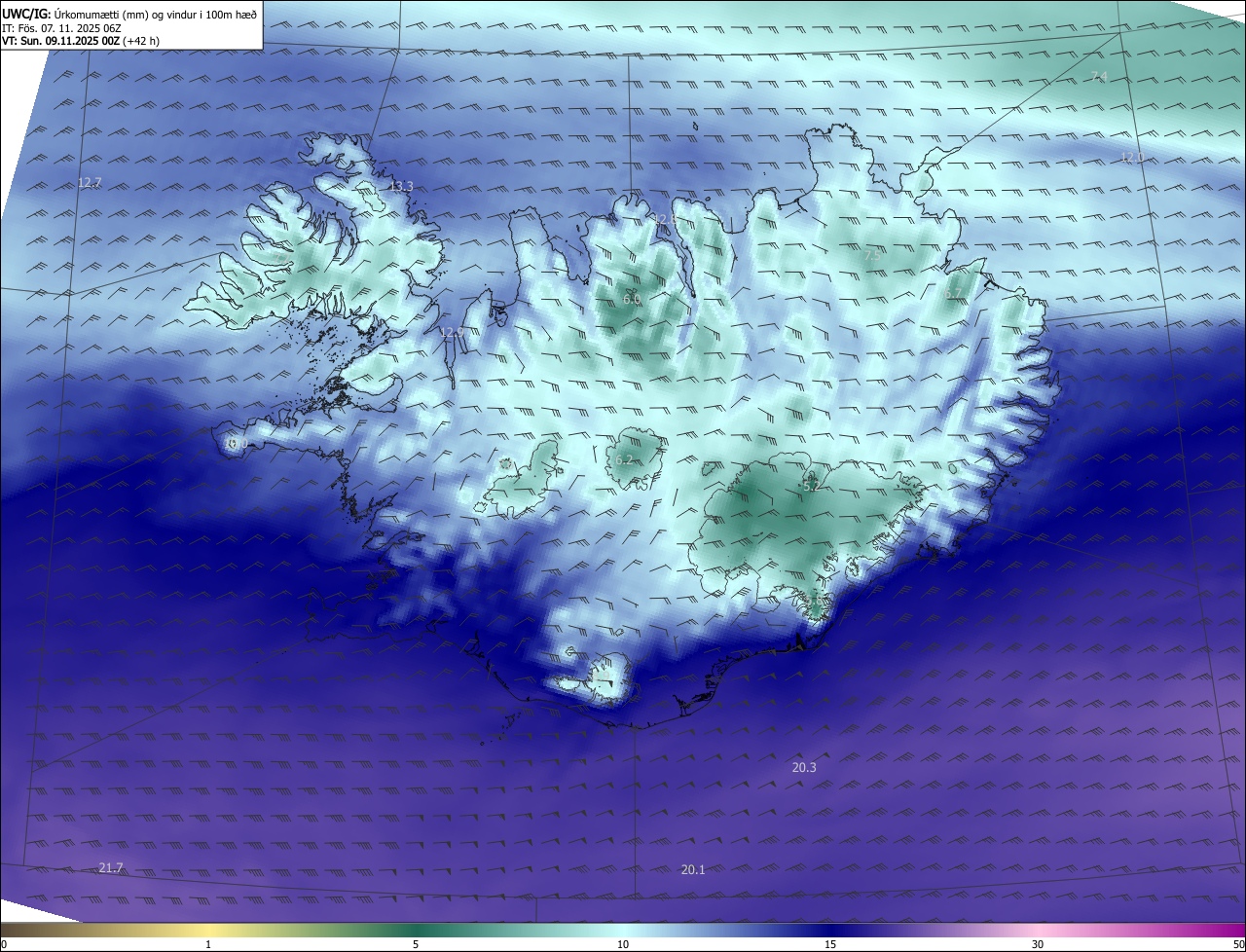The width and height of the screenshot is (1246, 952).
Task: Click the 12.7 value label on the map
Action: click(90, 182)
